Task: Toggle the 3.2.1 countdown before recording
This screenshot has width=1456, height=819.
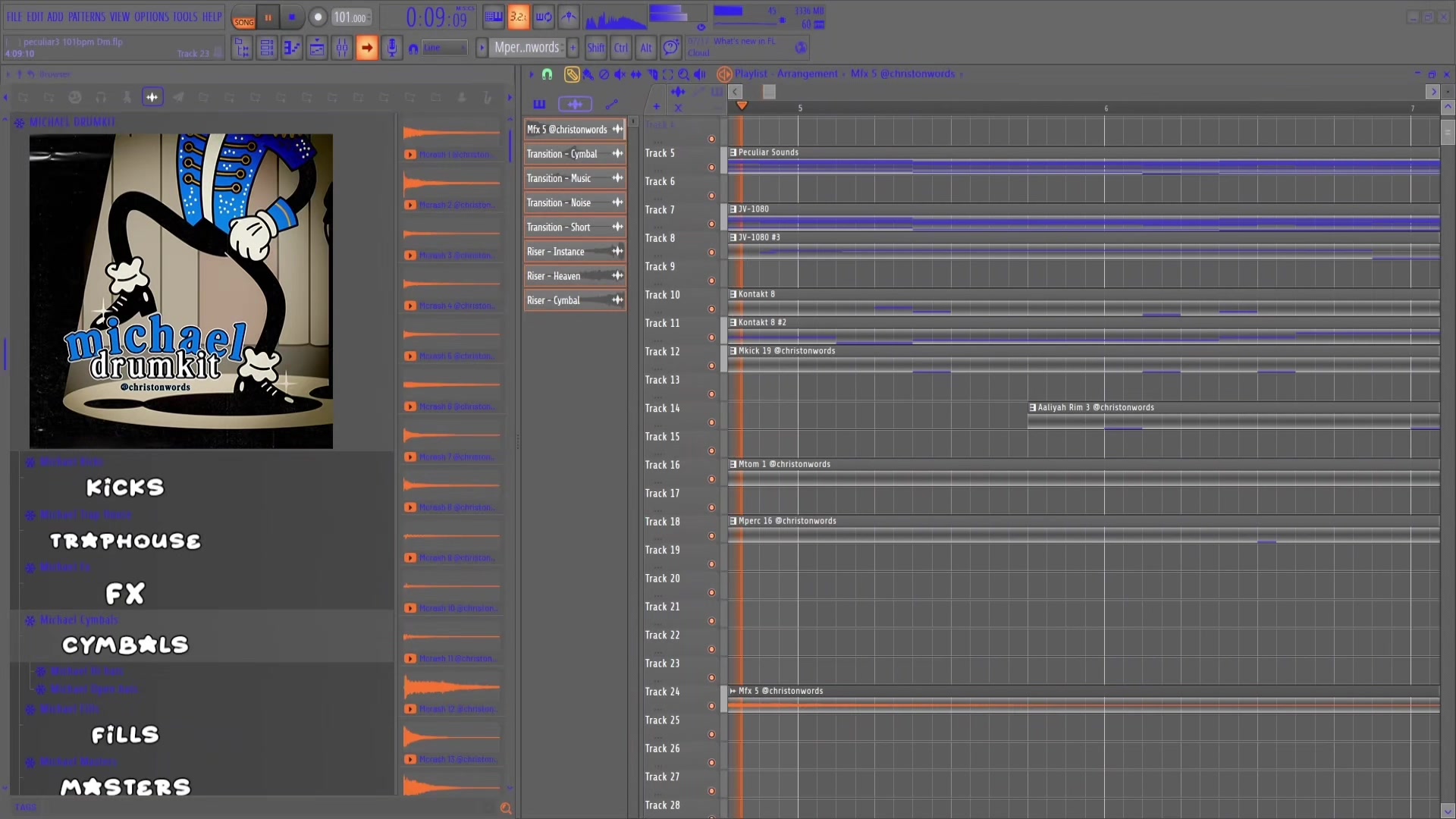Action: [x=519, y=17]
